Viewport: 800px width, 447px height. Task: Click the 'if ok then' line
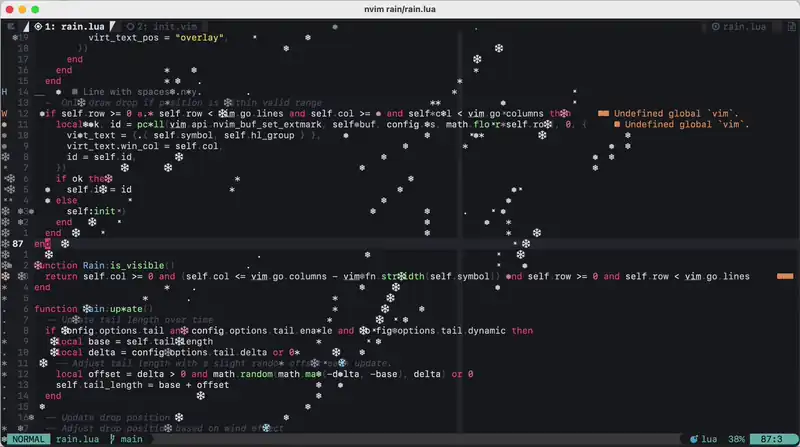point(84,179)
